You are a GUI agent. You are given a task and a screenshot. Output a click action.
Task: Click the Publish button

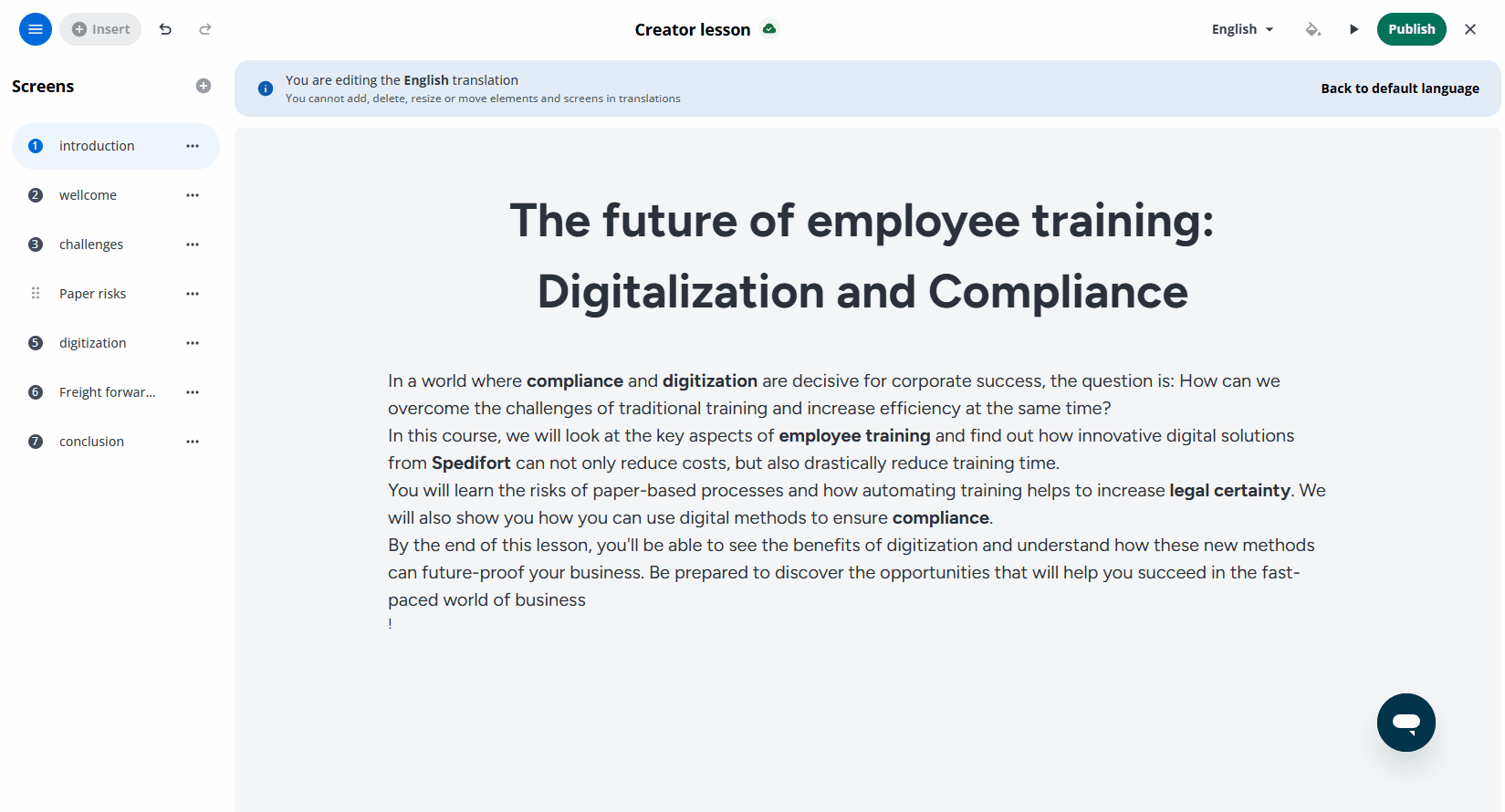[x=1412, y=29]
